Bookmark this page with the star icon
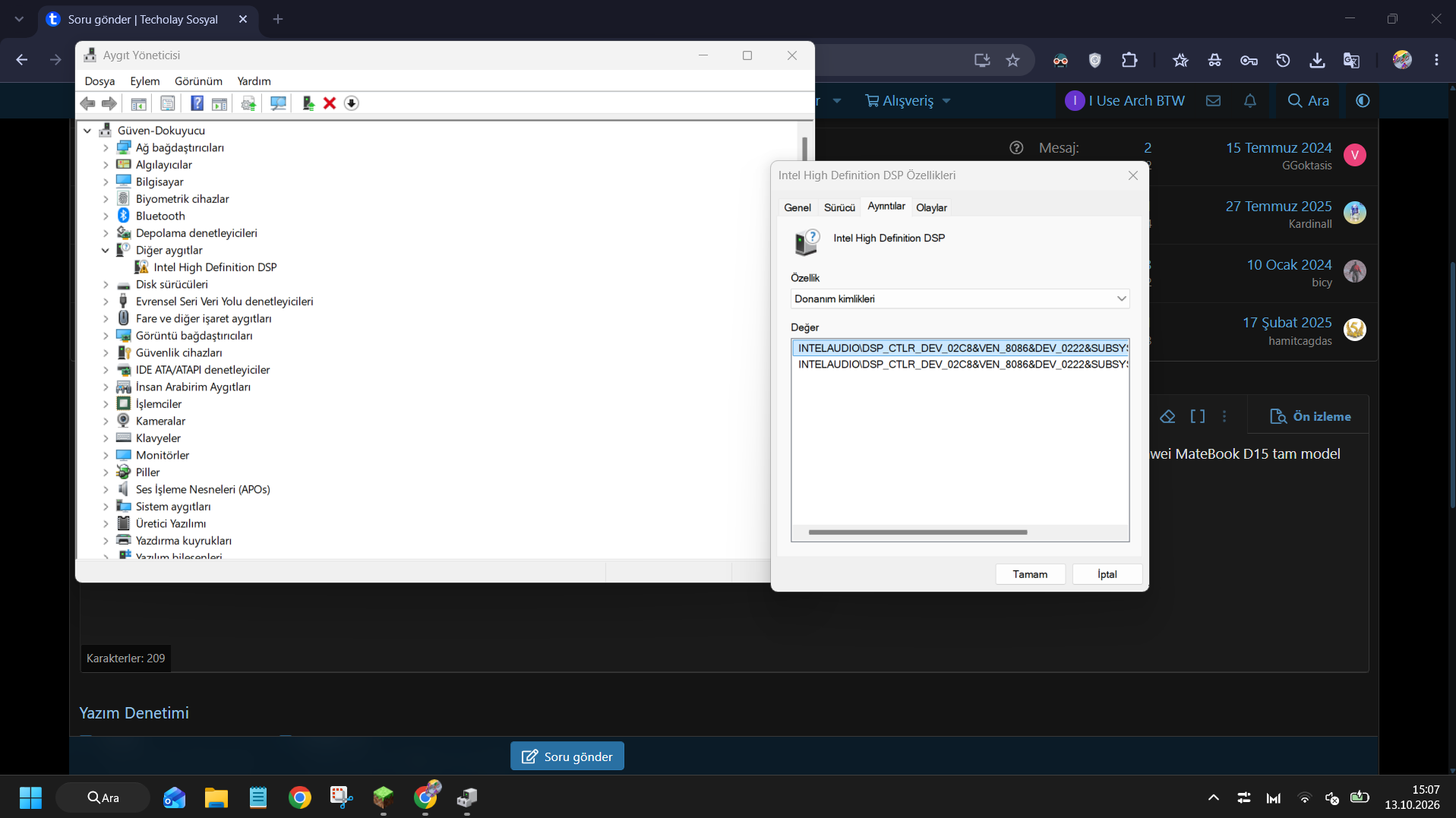The height and width of the screenshot is (818, 1456). click(x=1012, y=60)
